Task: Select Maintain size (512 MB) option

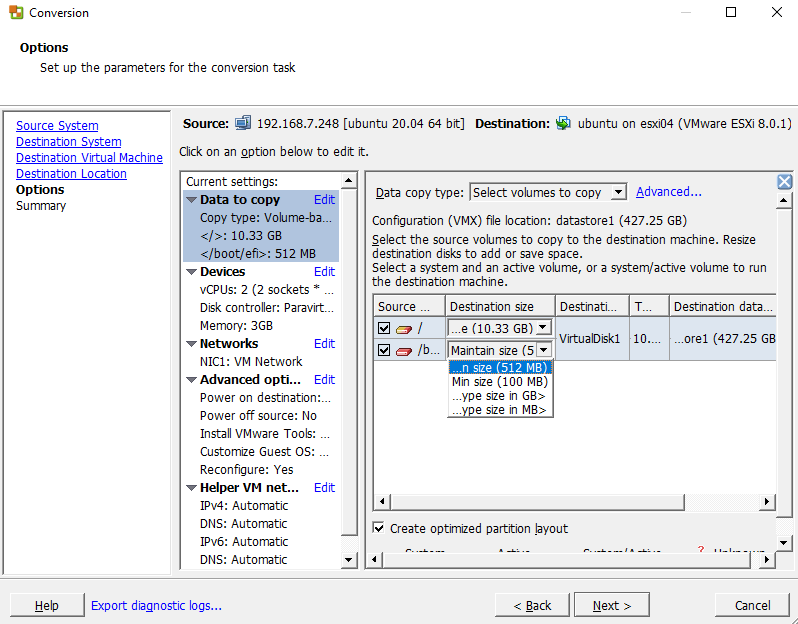Action: click(x=500, y=367)
